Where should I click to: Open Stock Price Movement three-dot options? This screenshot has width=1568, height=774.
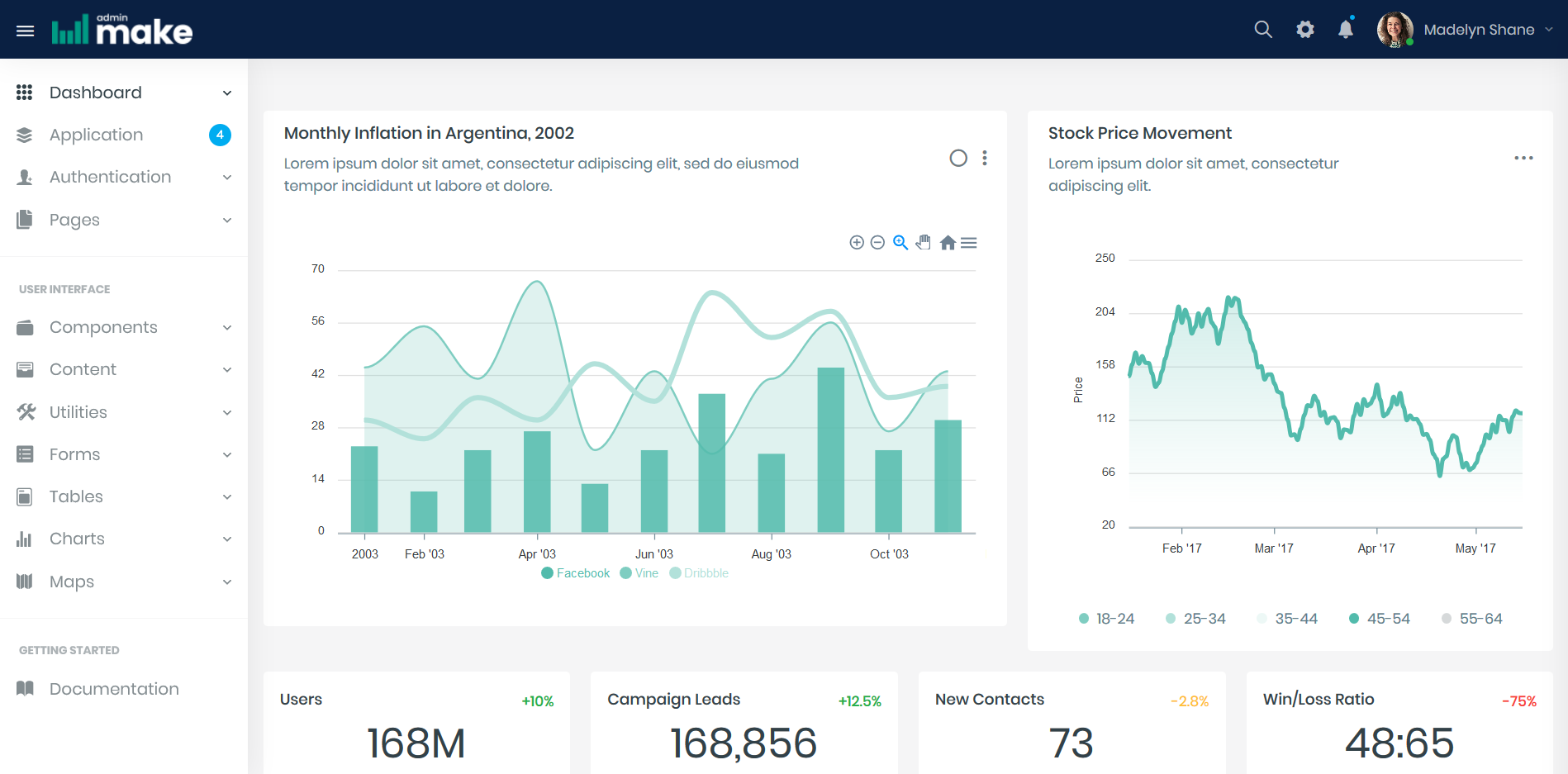[1523, 158]
